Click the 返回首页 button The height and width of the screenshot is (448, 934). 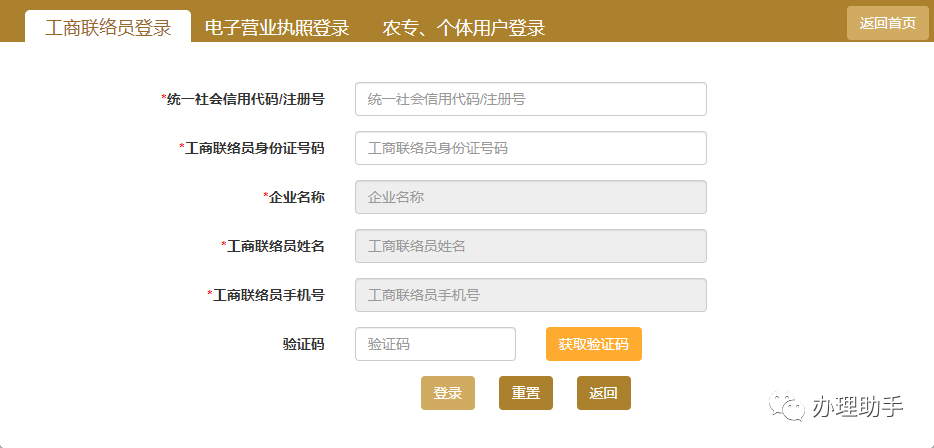point(888,23)
